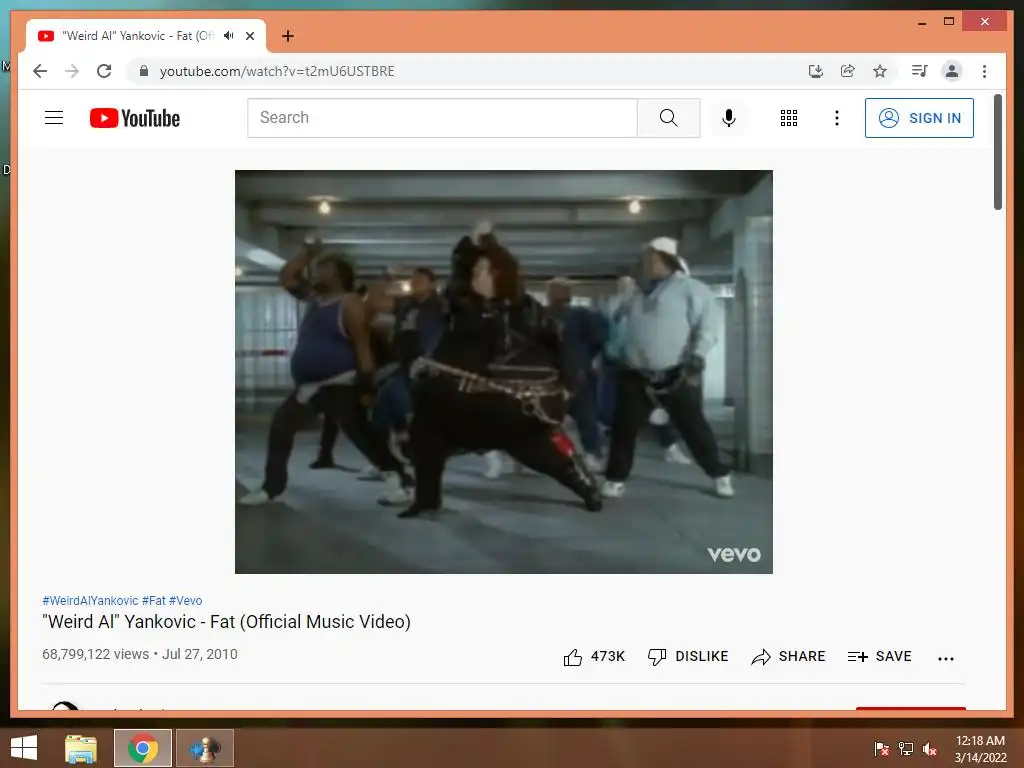Screen dimensions: 1024x768
Task: Close the Weird Al YouTube tab
Action: pyautogui.click(x=249, y=36)
